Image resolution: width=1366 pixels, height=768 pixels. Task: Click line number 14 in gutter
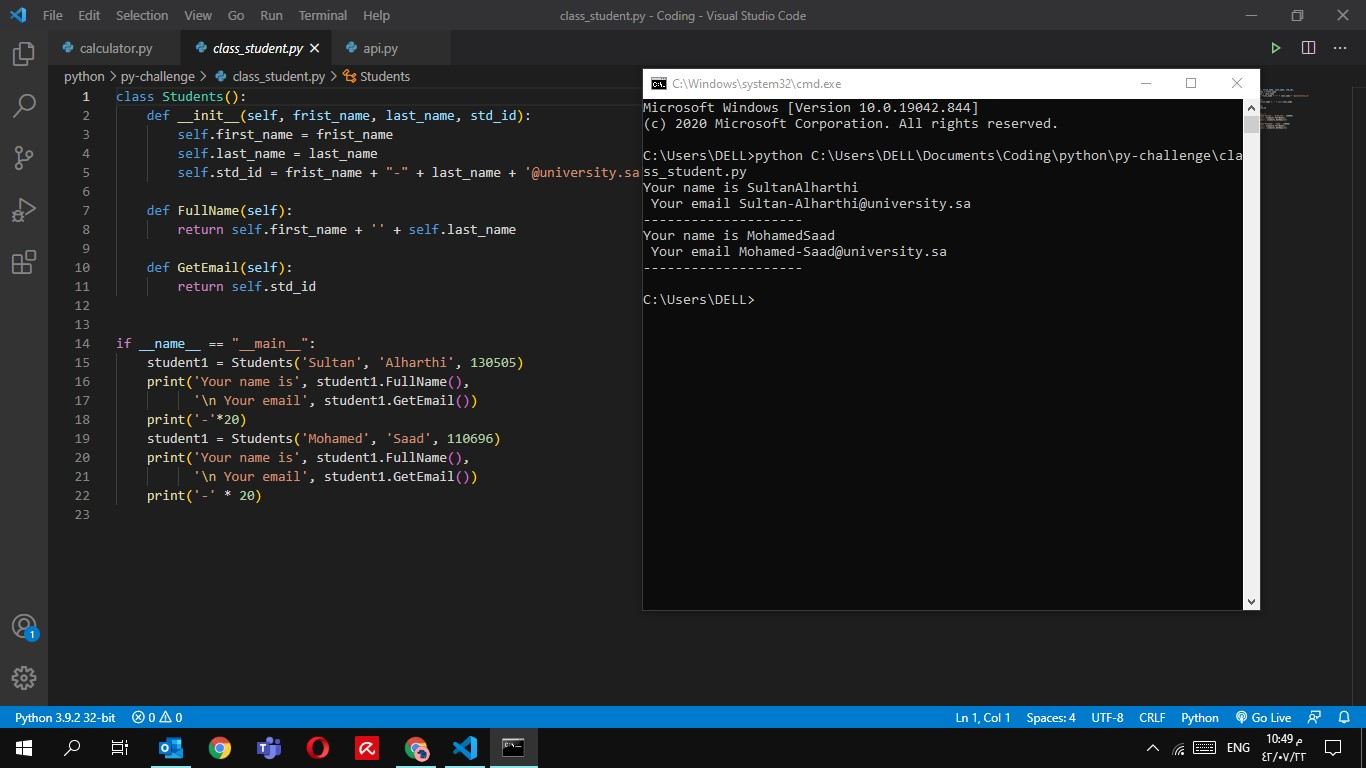tap(83, 343)
